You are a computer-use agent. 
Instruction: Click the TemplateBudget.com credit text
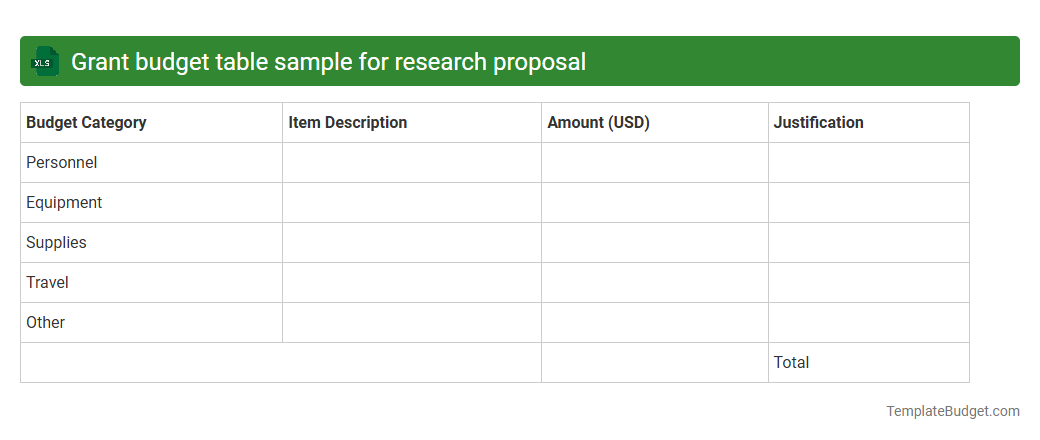tap(953, 411)
